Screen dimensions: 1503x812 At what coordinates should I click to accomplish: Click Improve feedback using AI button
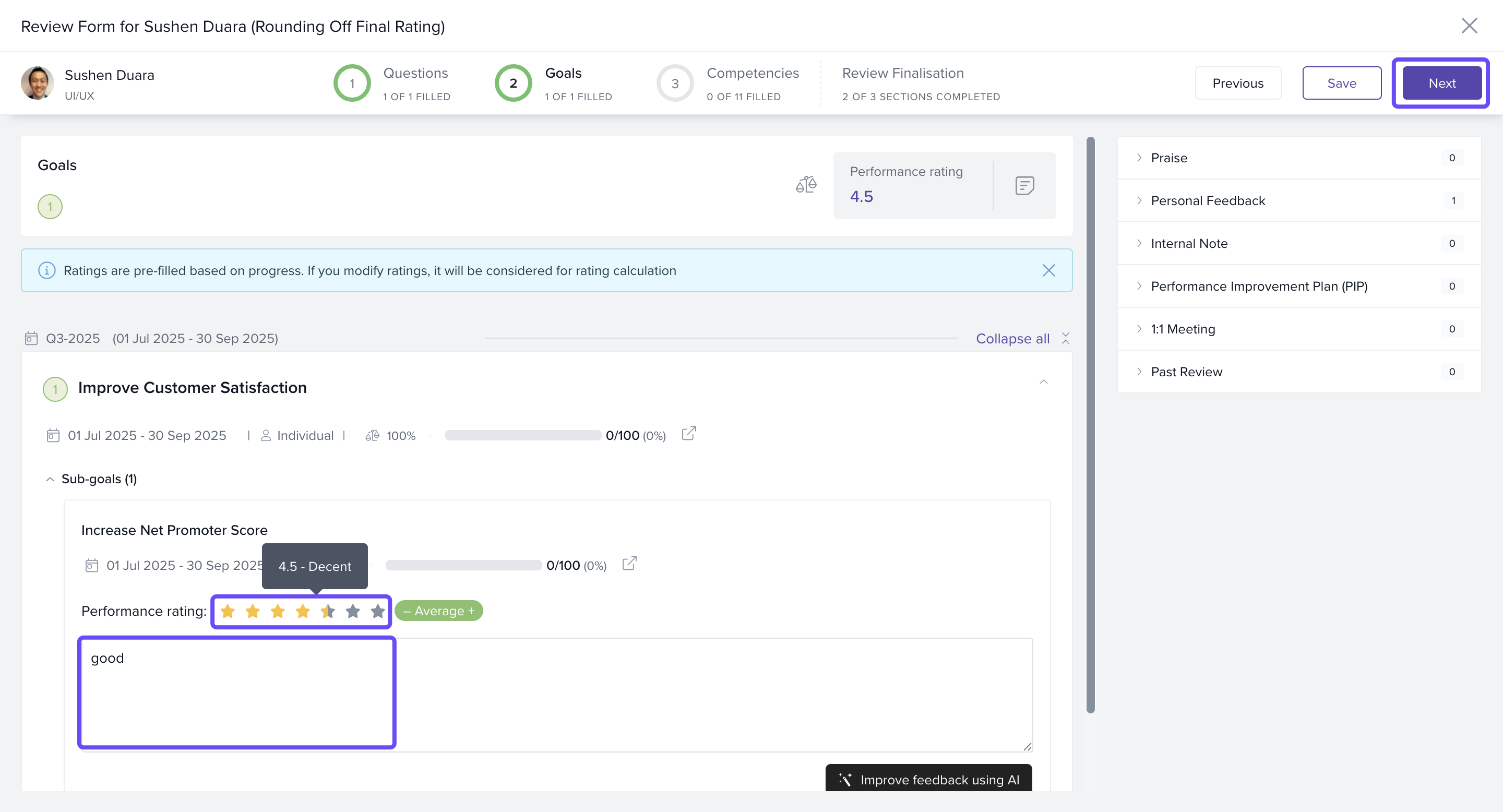928,779
